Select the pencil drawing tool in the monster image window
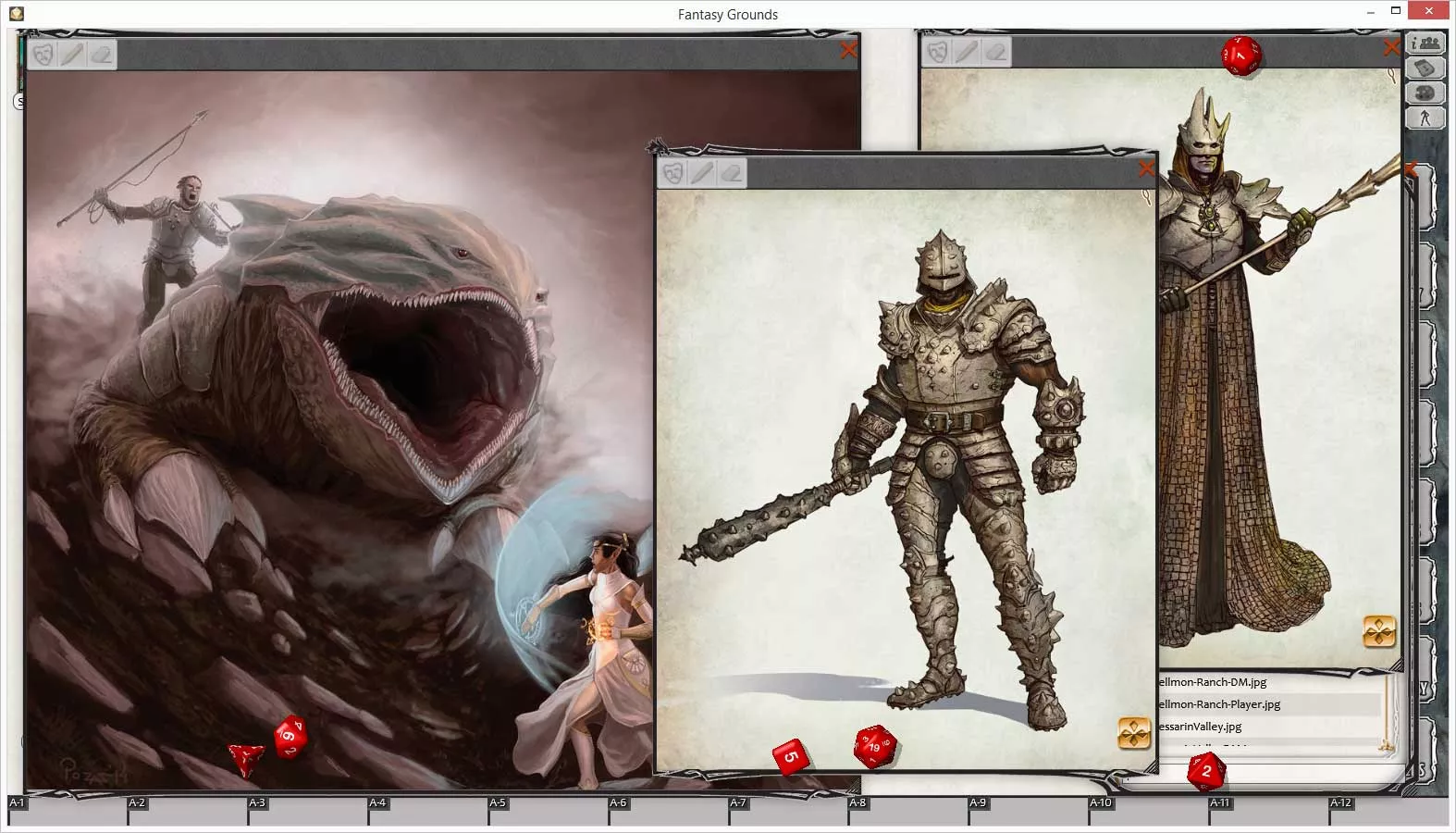The height and width of the screenshot is (833, 1456). [72, 55]
